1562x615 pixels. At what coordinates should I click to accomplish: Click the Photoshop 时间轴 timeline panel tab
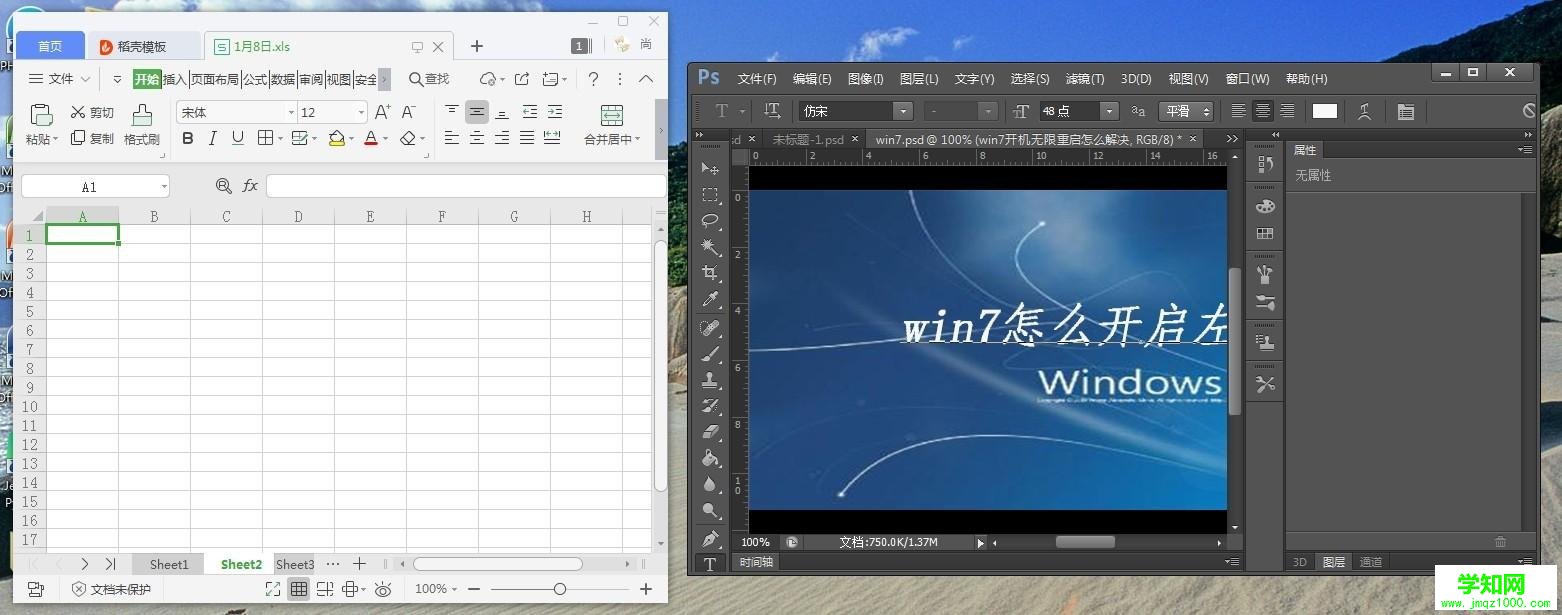(x=757, y=562)
